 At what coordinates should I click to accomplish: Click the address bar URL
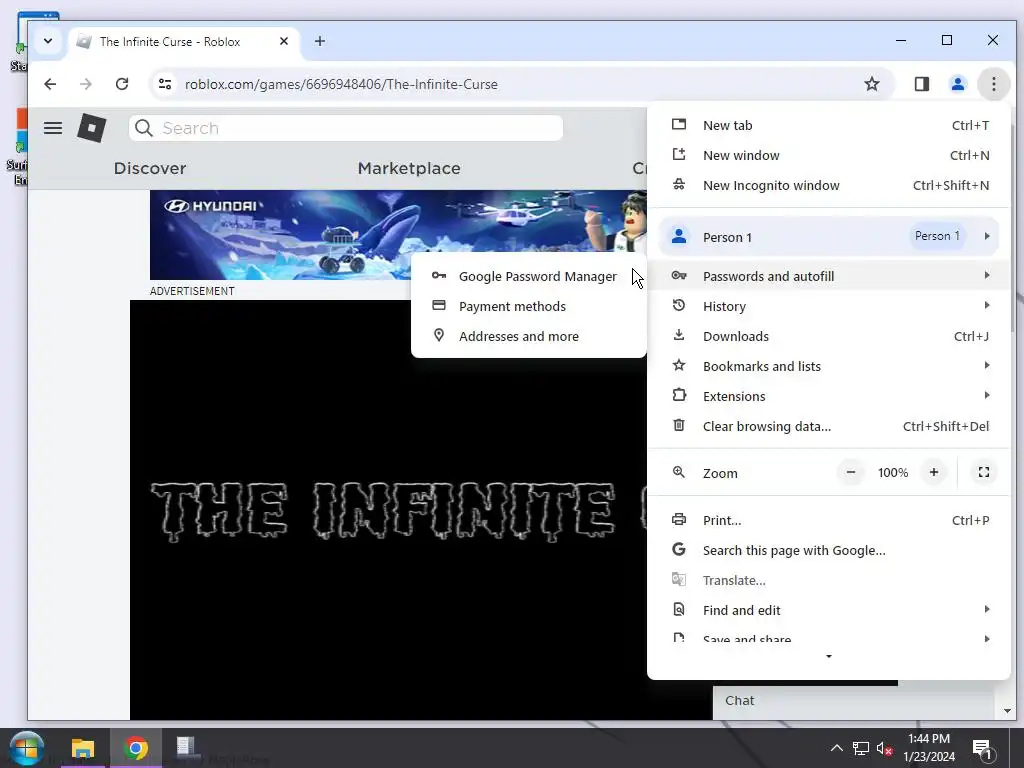[341, 84]
